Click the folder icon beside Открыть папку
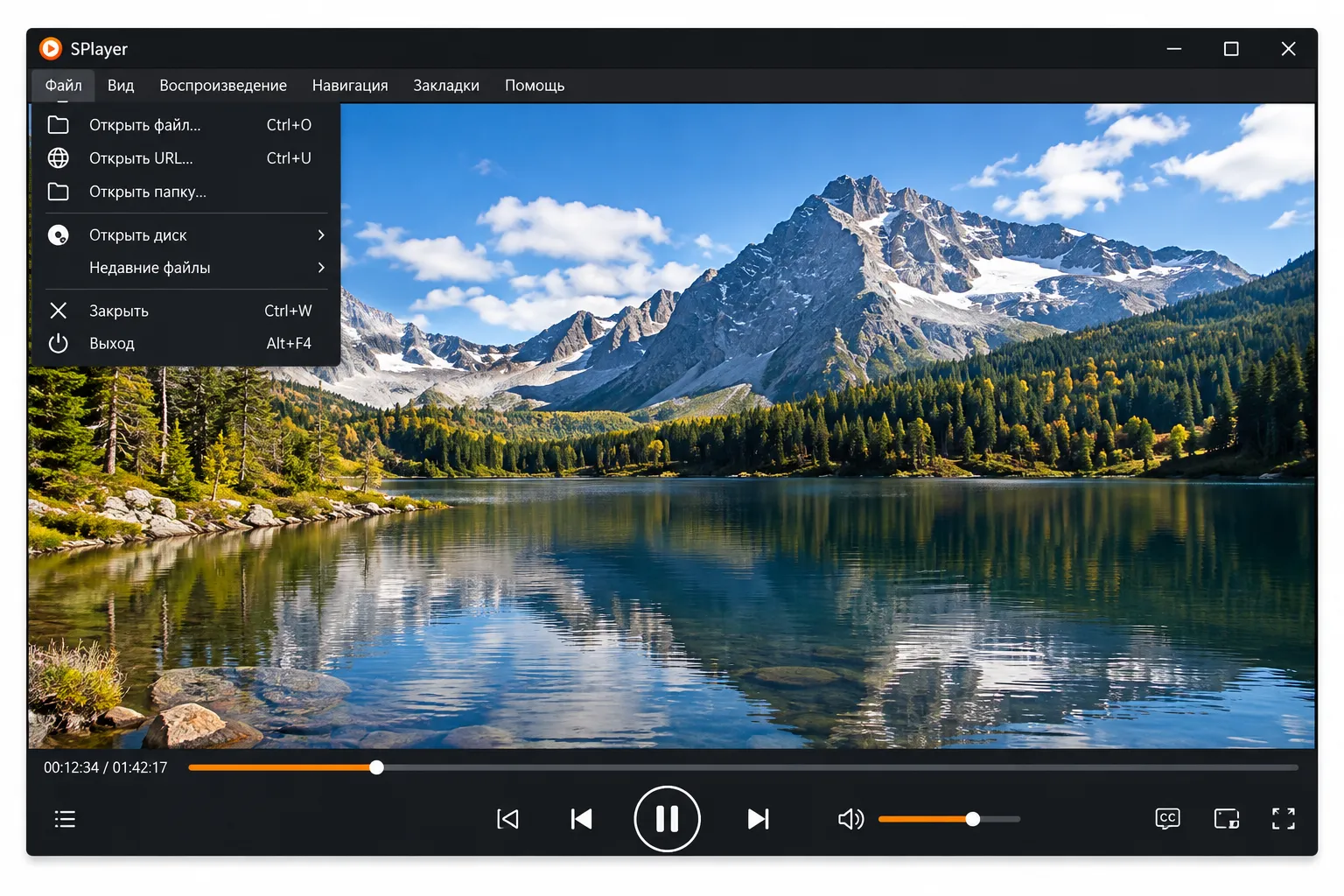Viewport: 1344px width, 896px height. (x=59, y=192)
